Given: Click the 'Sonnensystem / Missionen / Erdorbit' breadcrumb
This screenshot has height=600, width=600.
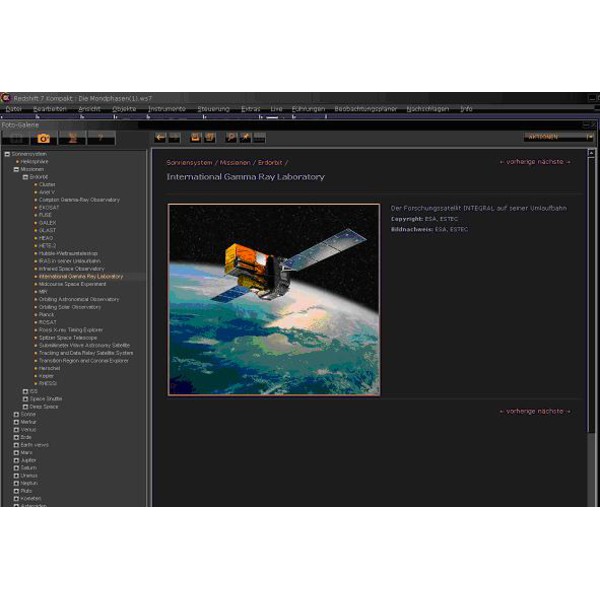Looking at the screenshot, I should point(226,162).
